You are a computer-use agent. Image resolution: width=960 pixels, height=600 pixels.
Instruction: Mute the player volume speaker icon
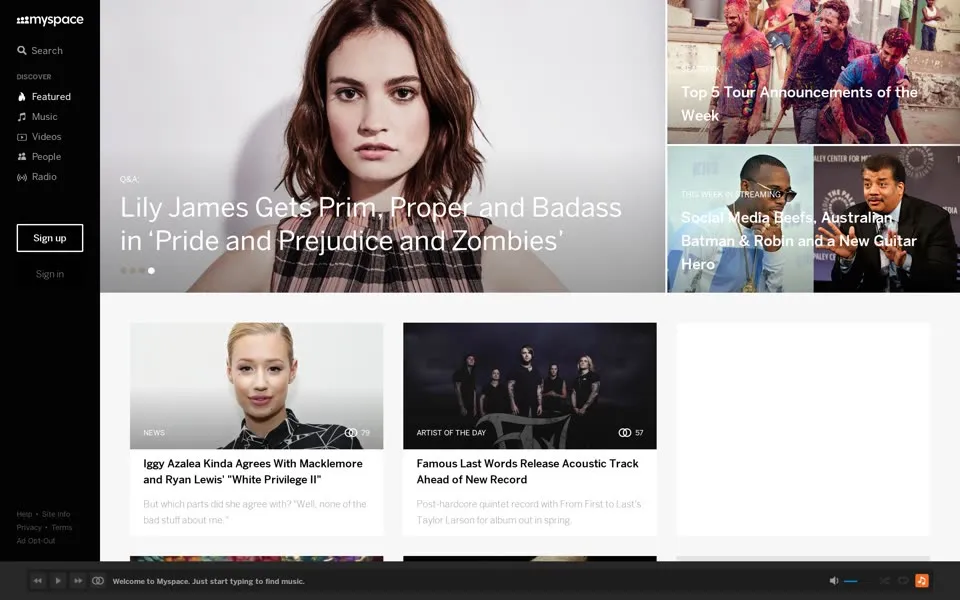coord(833,581)
